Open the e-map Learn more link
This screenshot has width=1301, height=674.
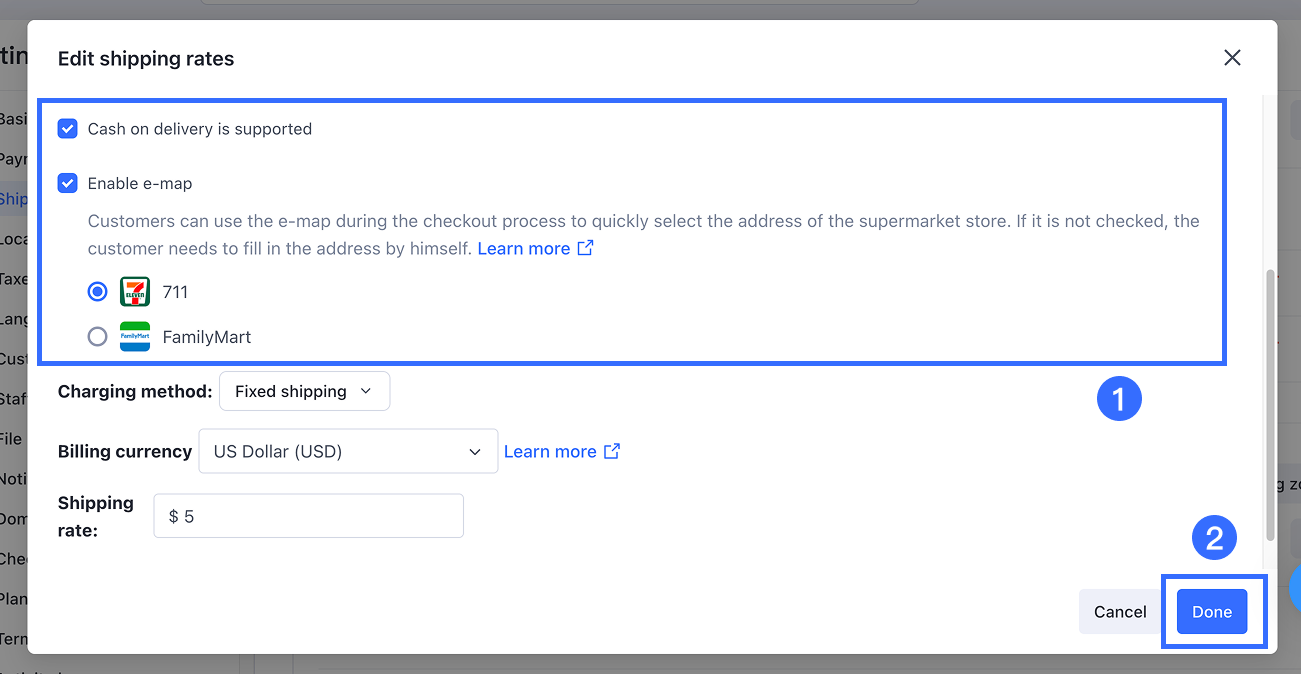(x=523, y=248)
